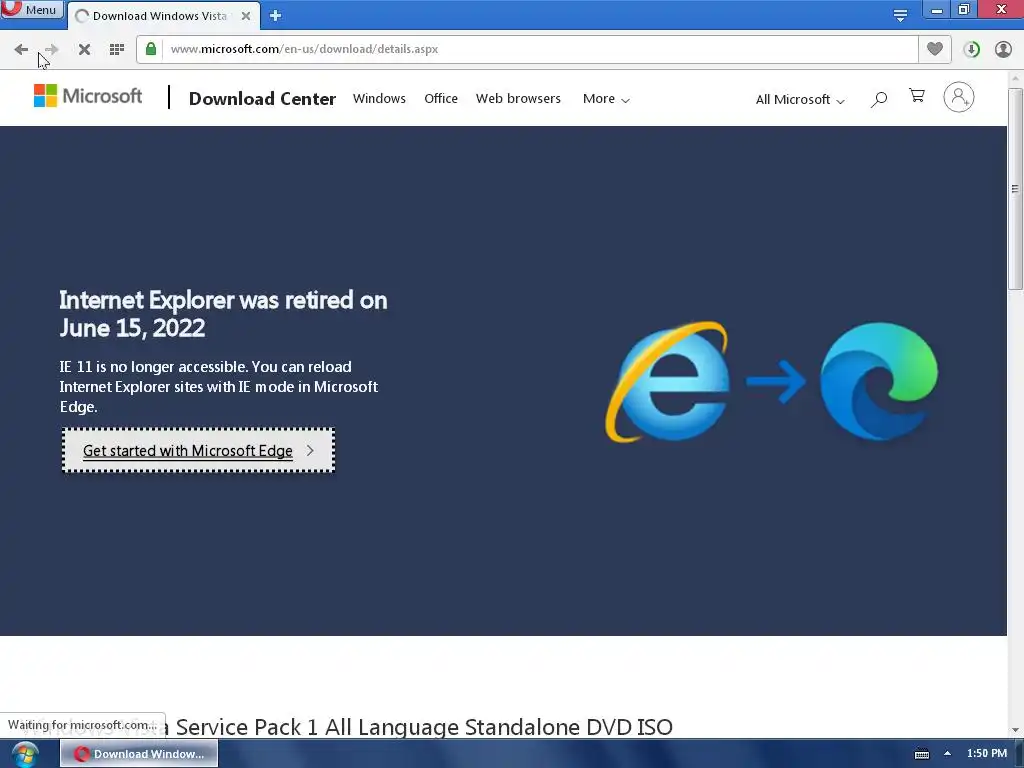The image size is (1024, 768).
Task: Click the green security padlock icon
Action: pos(151,49)
